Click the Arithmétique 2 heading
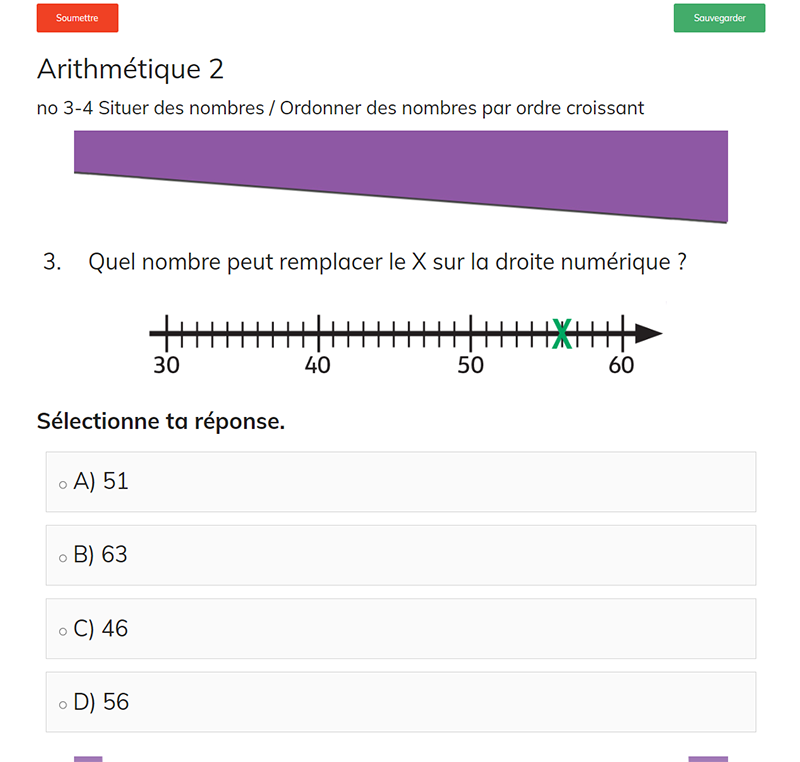Image resolution: width=800 pixels, height=762 pixels. tap(130, 69)
